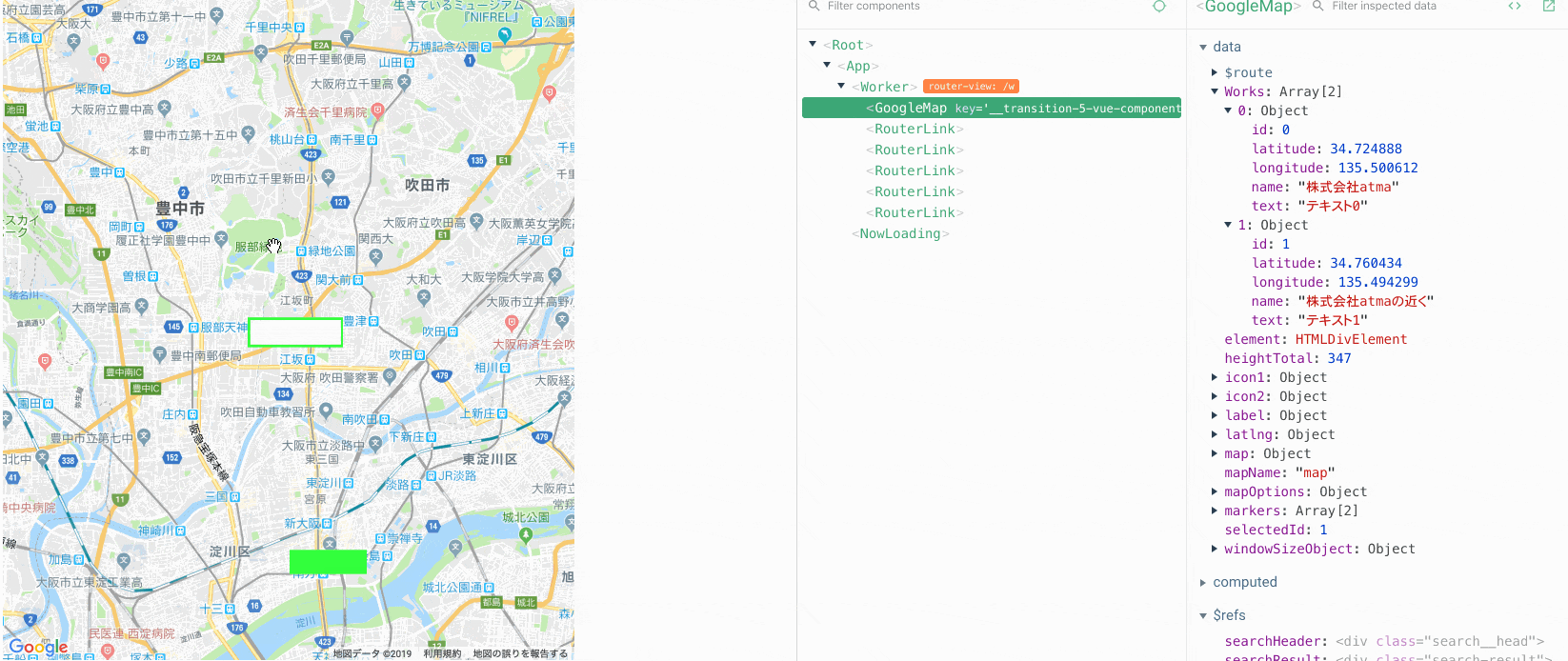Click the searchHeader ref entry
1568x661 pixels.
pyautogui.click(x=1384, y=641)
